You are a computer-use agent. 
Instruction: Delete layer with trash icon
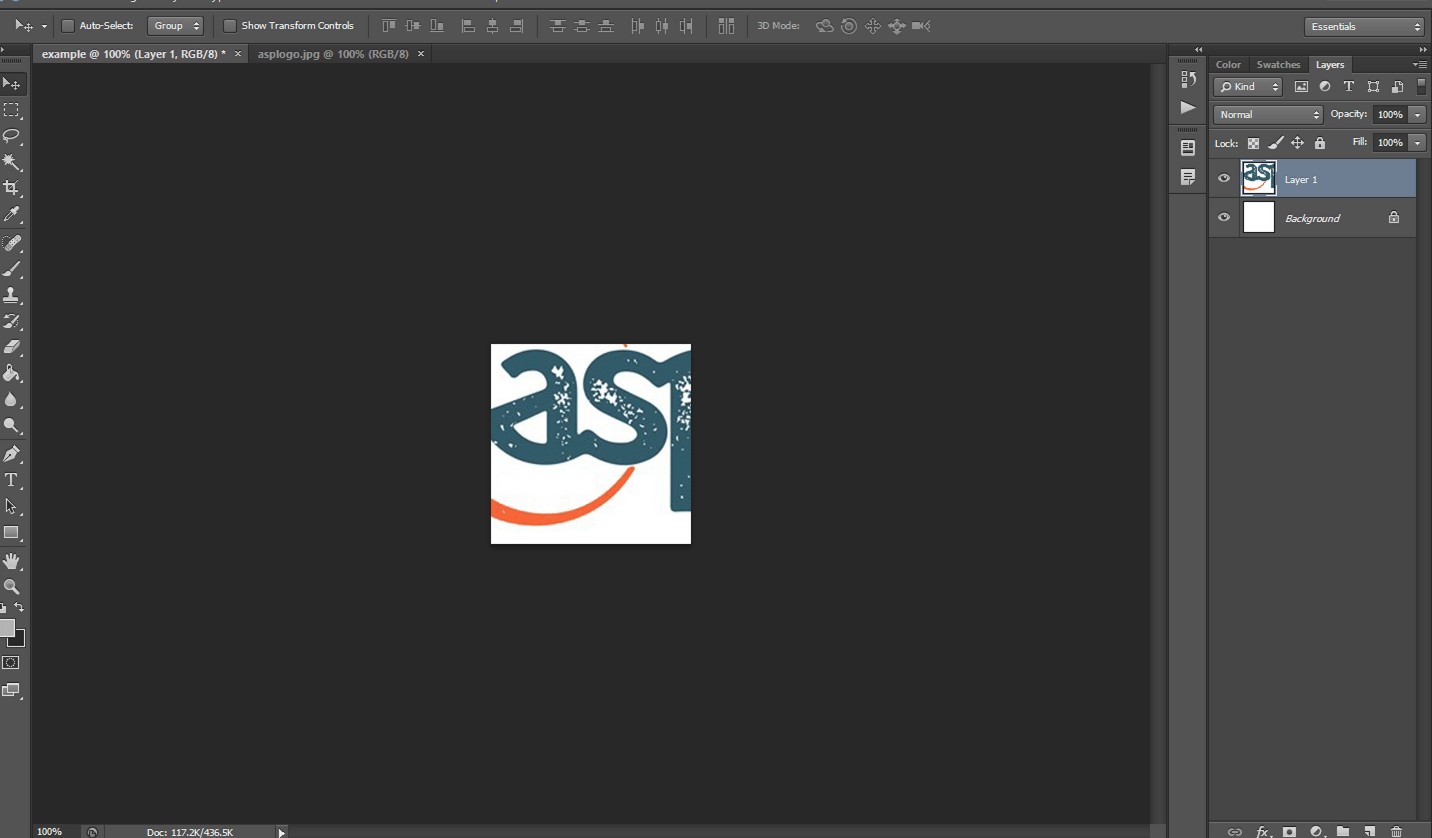(x=1397, y=831)
